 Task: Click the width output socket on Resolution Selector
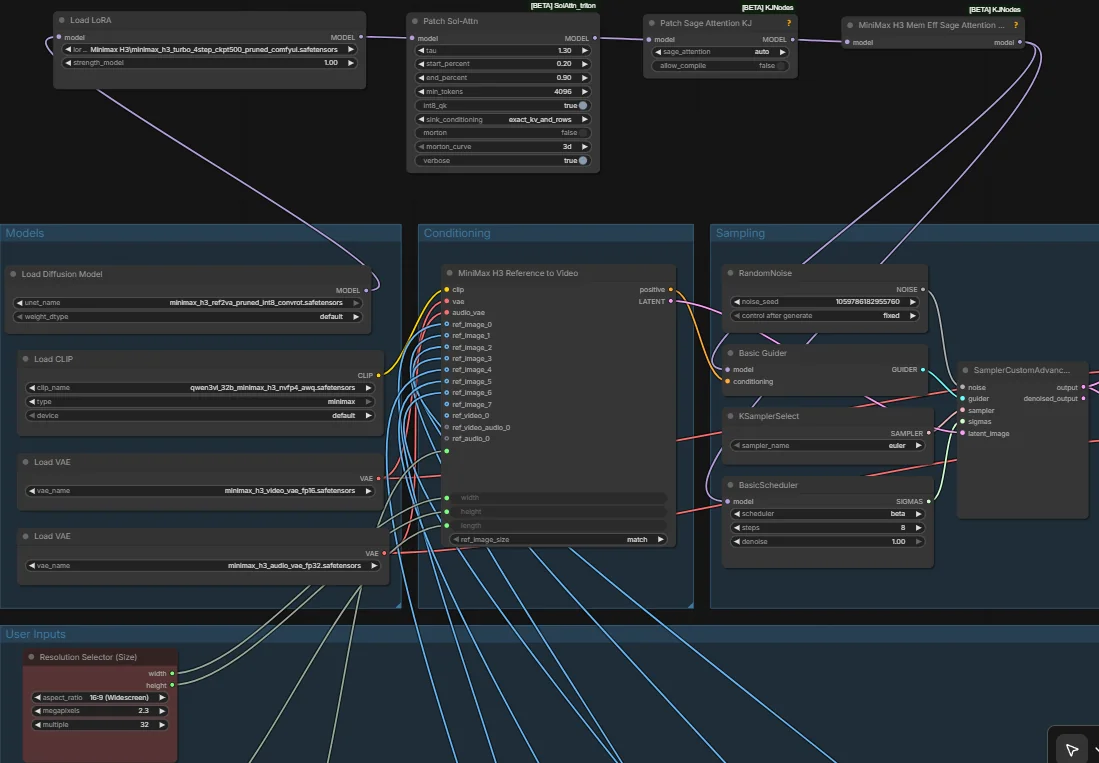[172, 673]
